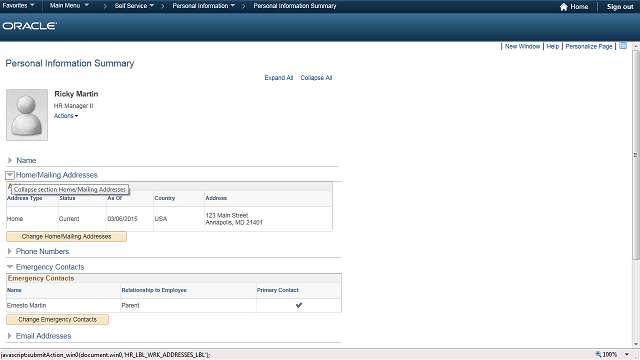640x360 pixels.
Task: Click the page vertical scrollbar thumb
Action: [x=636, y=155]
